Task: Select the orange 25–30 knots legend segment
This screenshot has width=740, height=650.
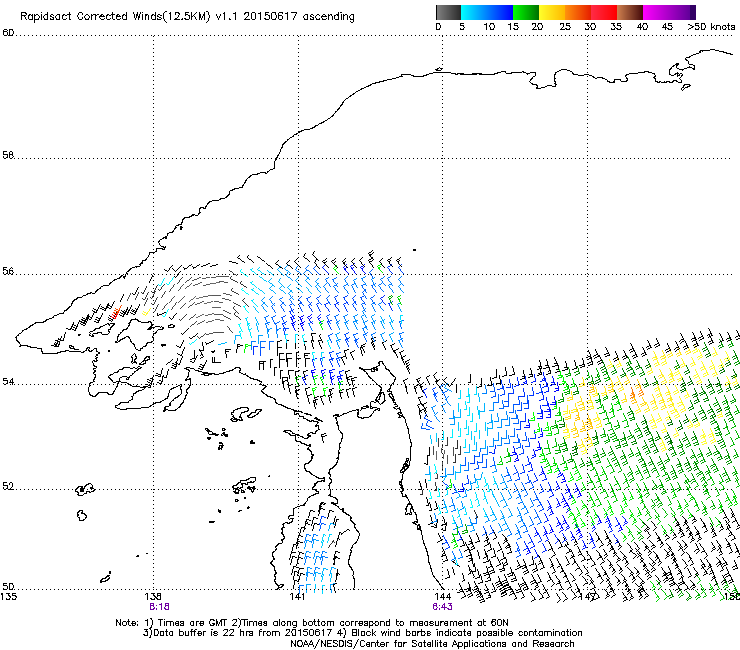Action: (x=578, y=12)
